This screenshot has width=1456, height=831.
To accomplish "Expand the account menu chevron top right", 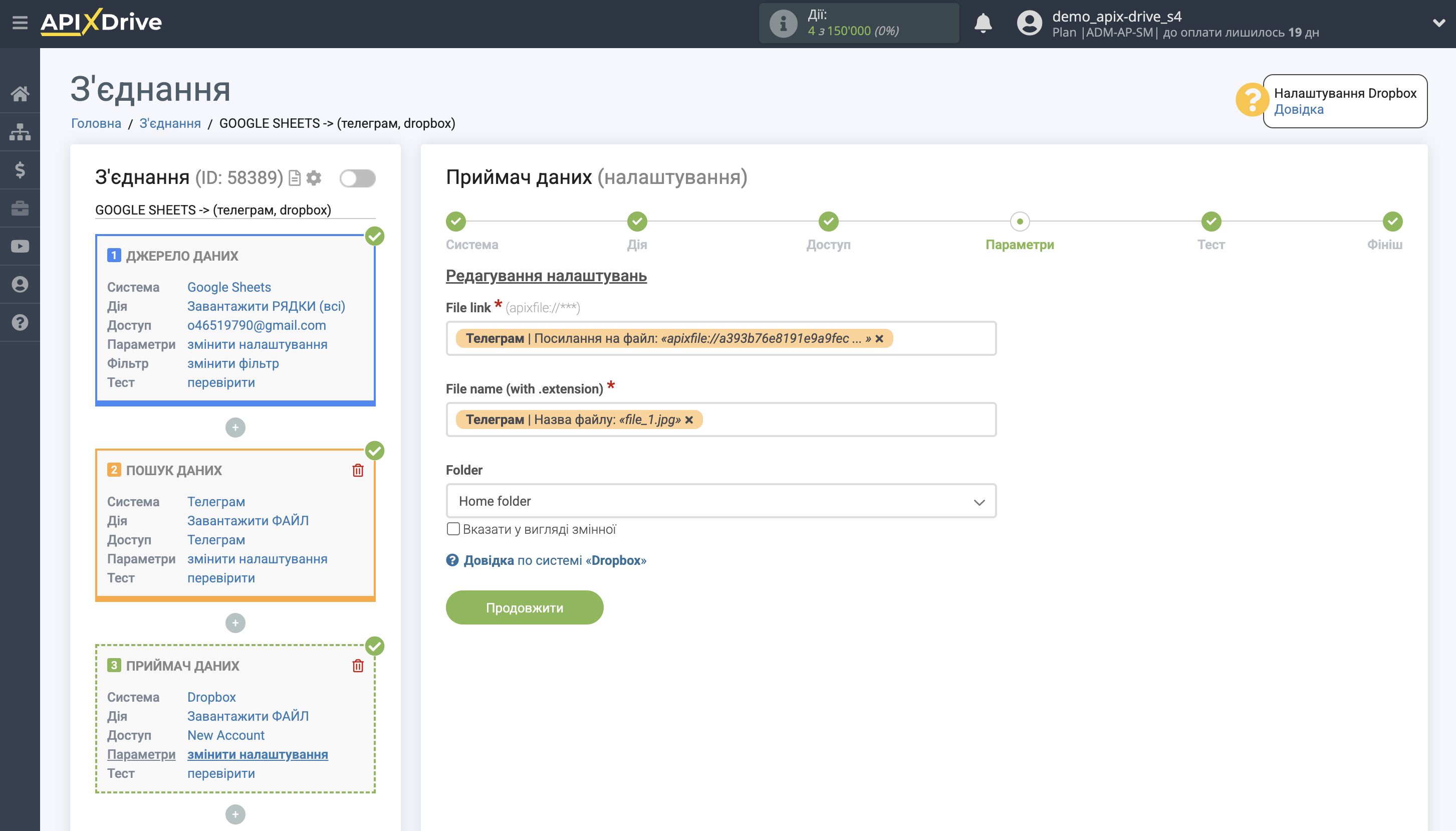I will coord(1439,24).
